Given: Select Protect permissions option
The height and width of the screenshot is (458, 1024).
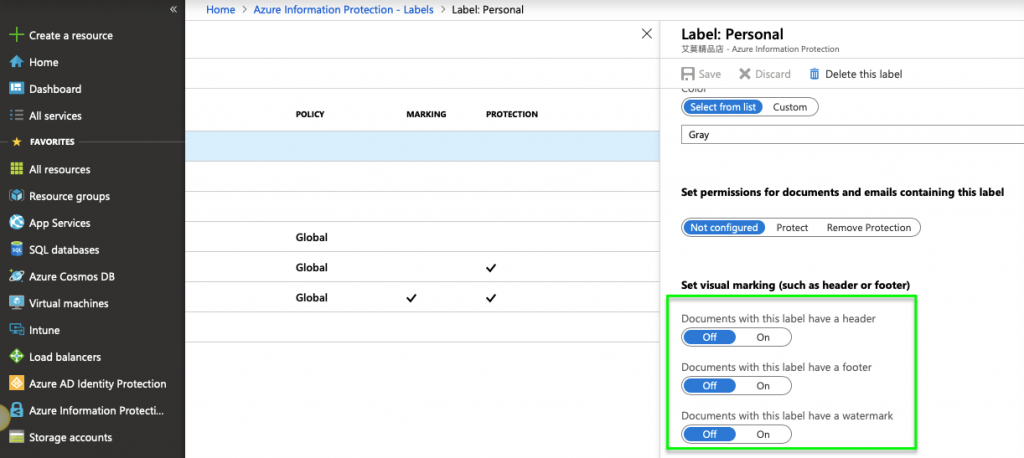Looking at the screenshot, I should pos(792,227).
